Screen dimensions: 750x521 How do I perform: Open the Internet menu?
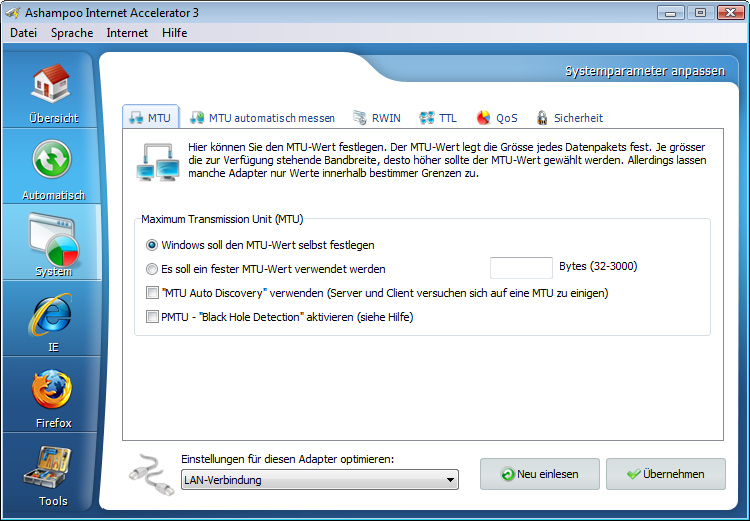[x=127, y=33]
